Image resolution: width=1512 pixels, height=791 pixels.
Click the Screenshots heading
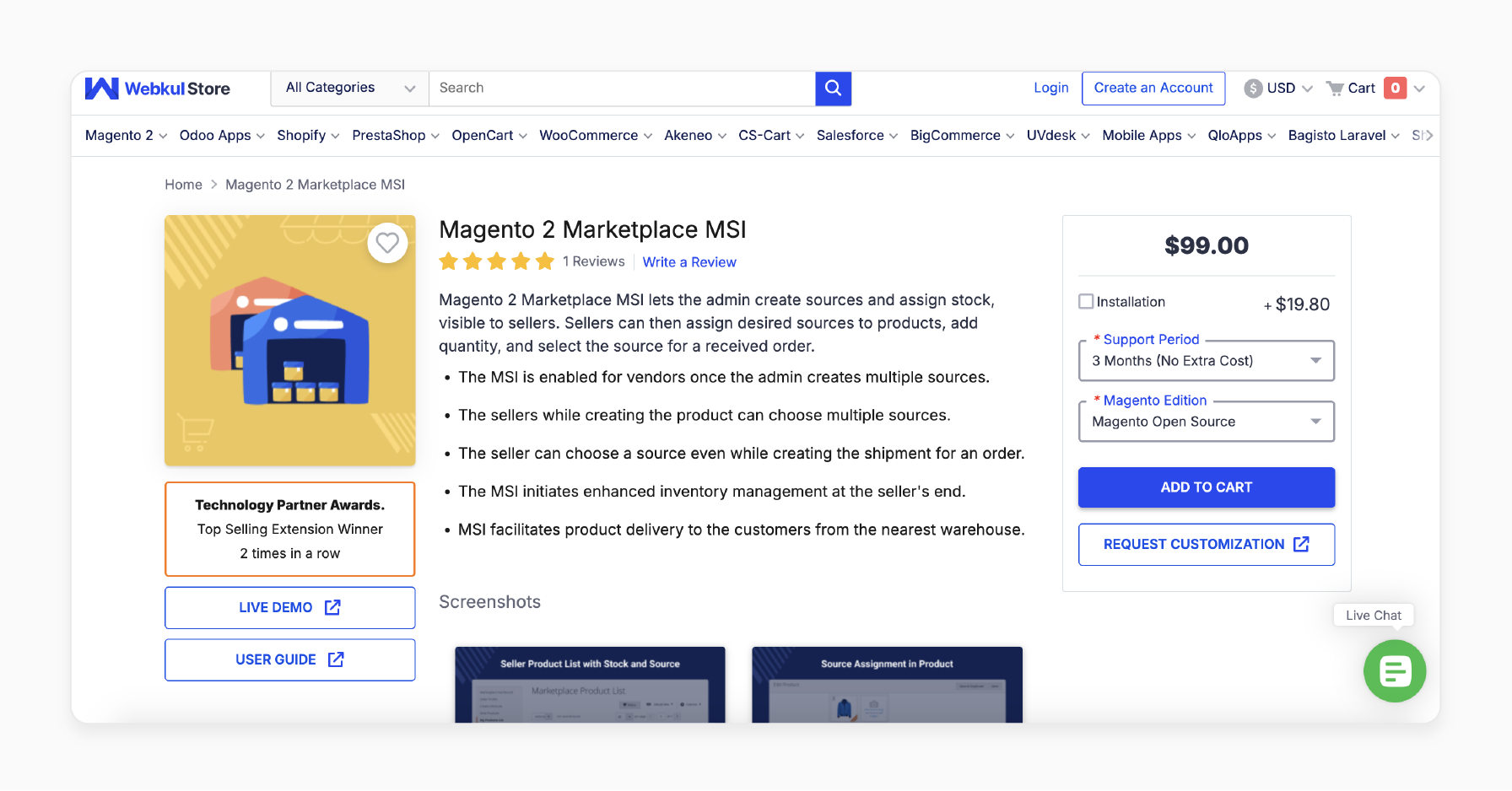pyautogui.click(x=489, y=602)
